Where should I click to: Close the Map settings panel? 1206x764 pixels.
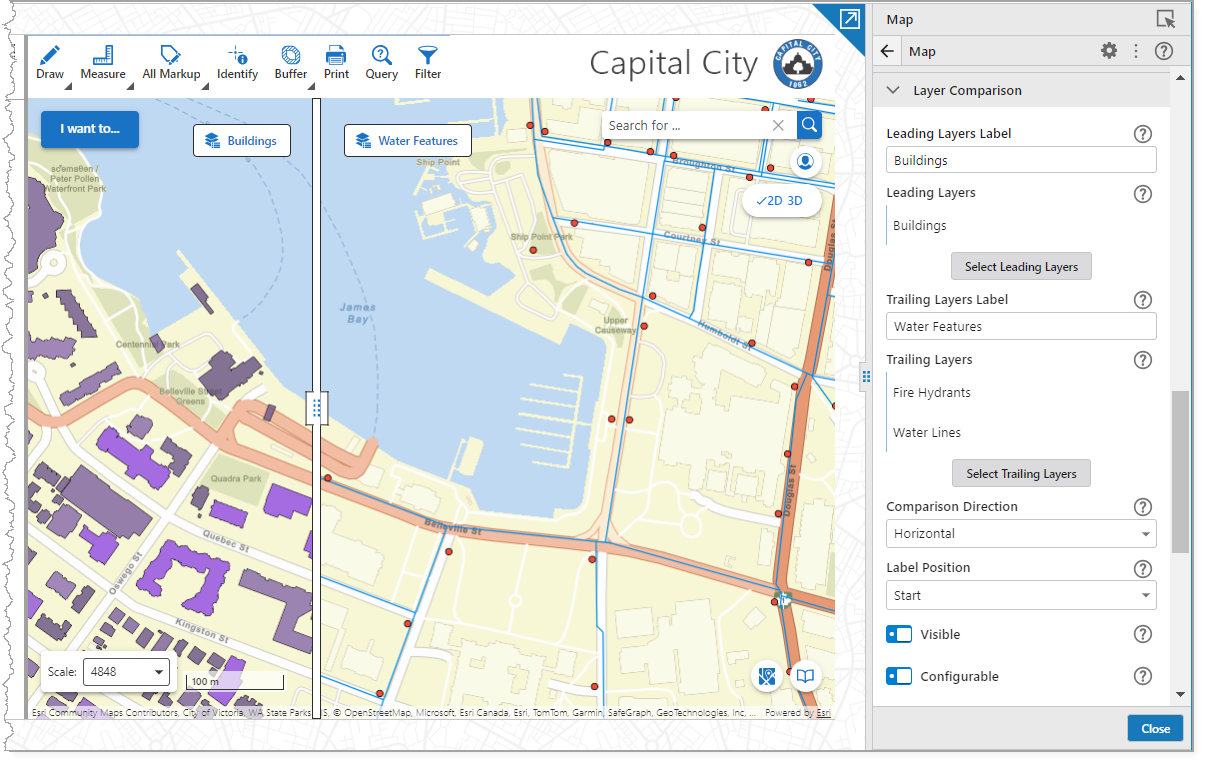(x=1155, y=728)
